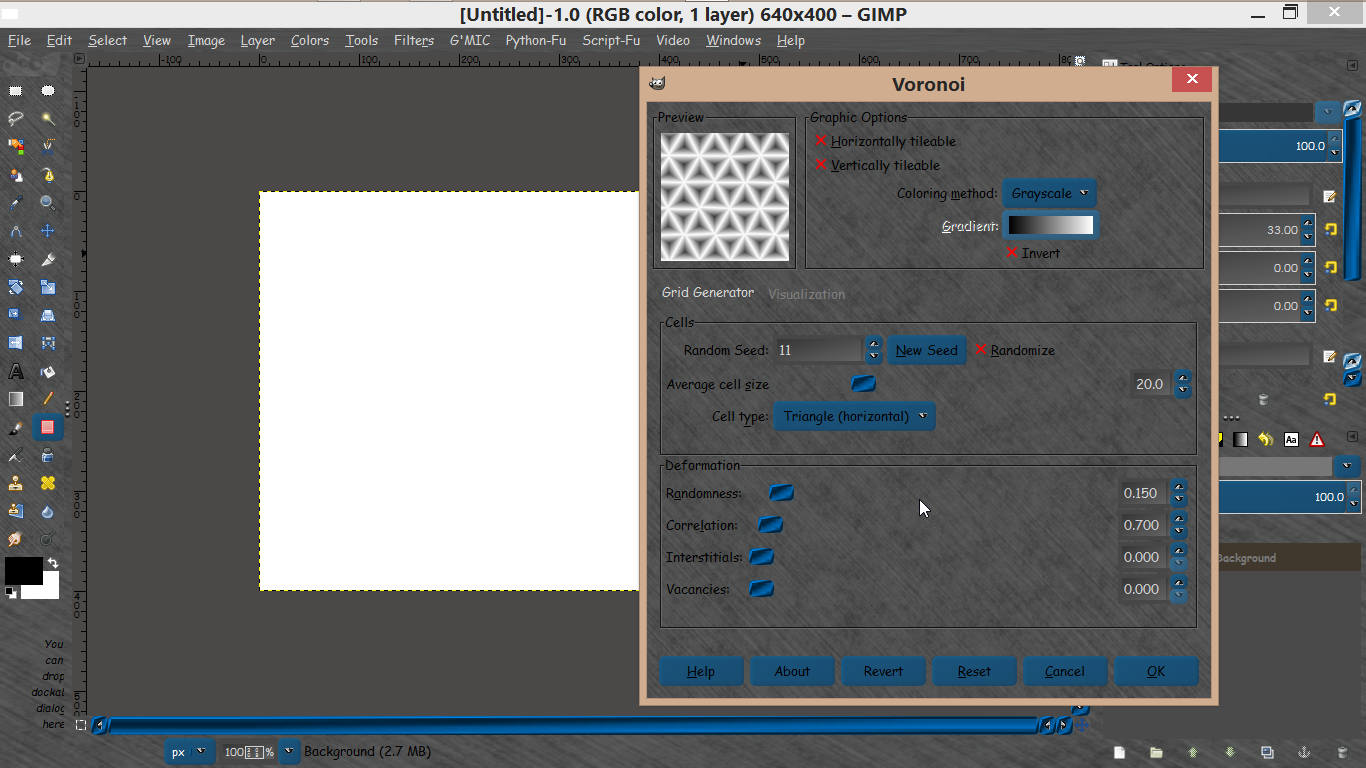1366x768 pixels.
Task: Toggle the Invert gradient checkbox
Action: pyautogui.click(x=1033, y=253)
